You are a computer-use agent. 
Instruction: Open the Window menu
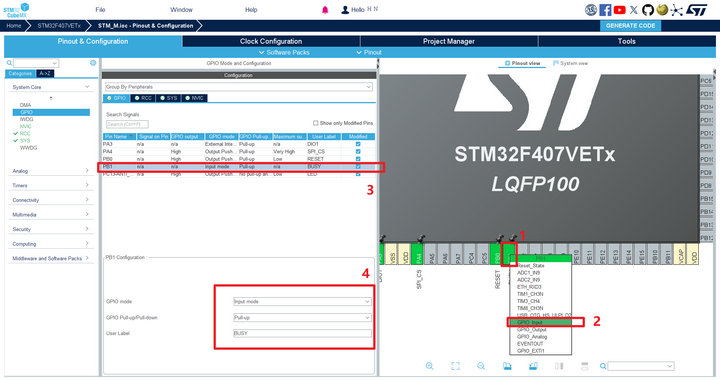click(181, 10)
